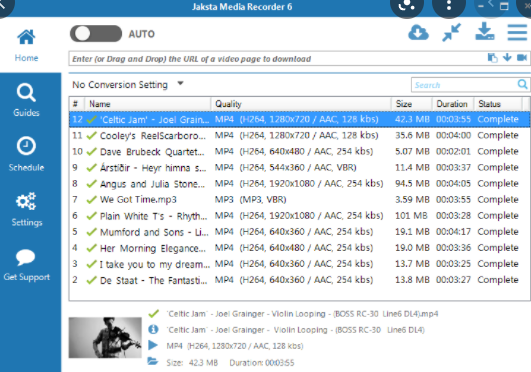531x372 pixels.
Task: Click the download-to-tray icon
Action: point(485,32)
